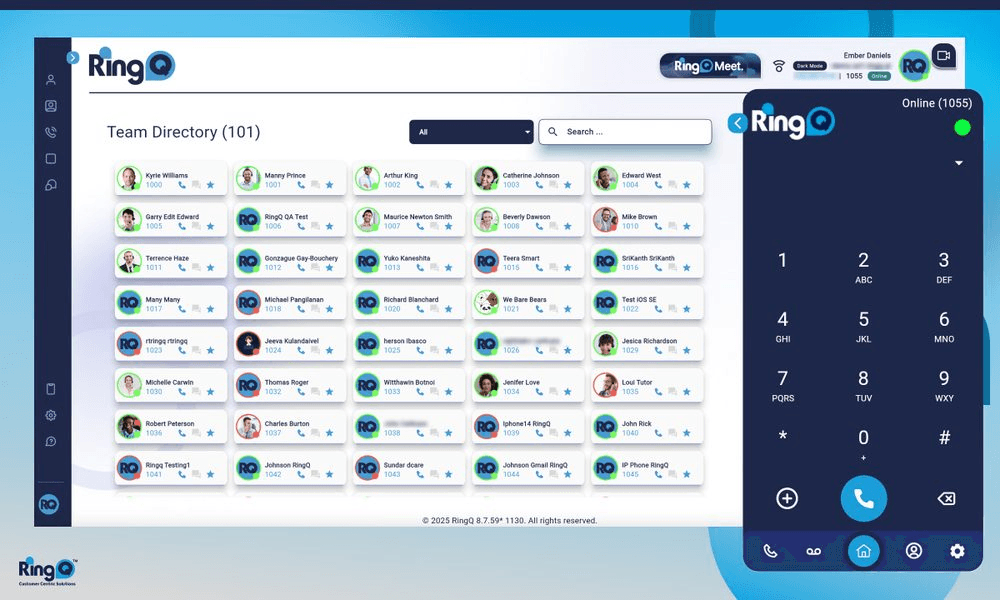The width and height of the screenshot is (1000, 600).
Task: Add a contact with the plus-circle icon
Action: coord(787,499)
